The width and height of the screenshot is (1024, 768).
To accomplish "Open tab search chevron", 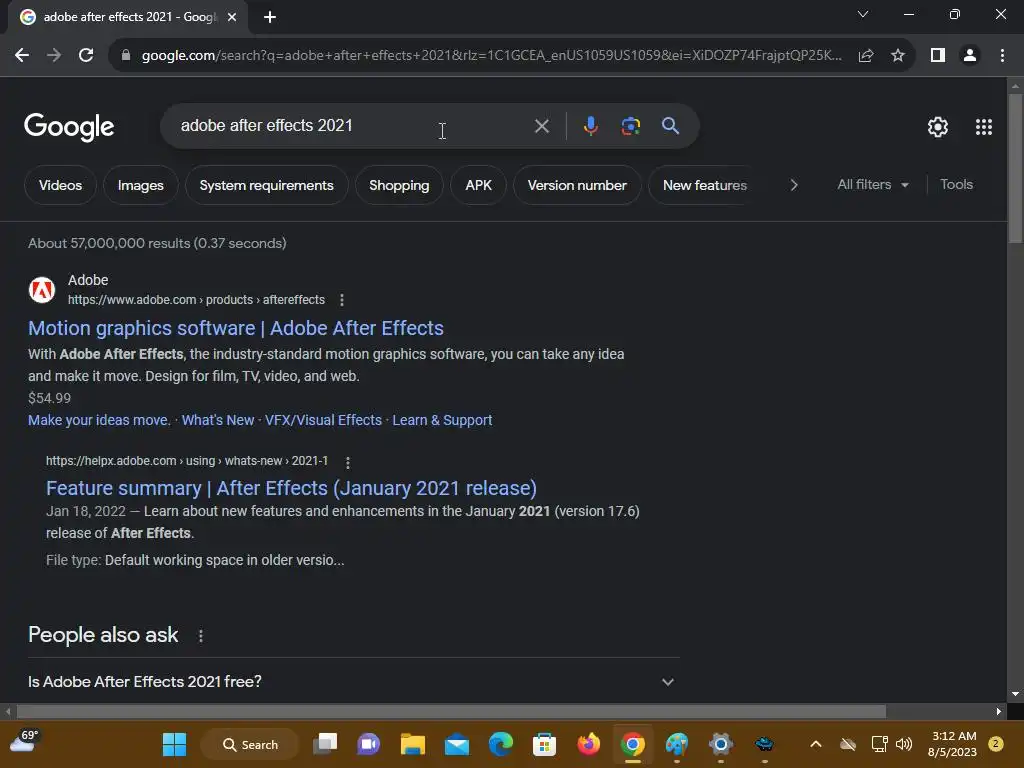I will tap(863, 14).
